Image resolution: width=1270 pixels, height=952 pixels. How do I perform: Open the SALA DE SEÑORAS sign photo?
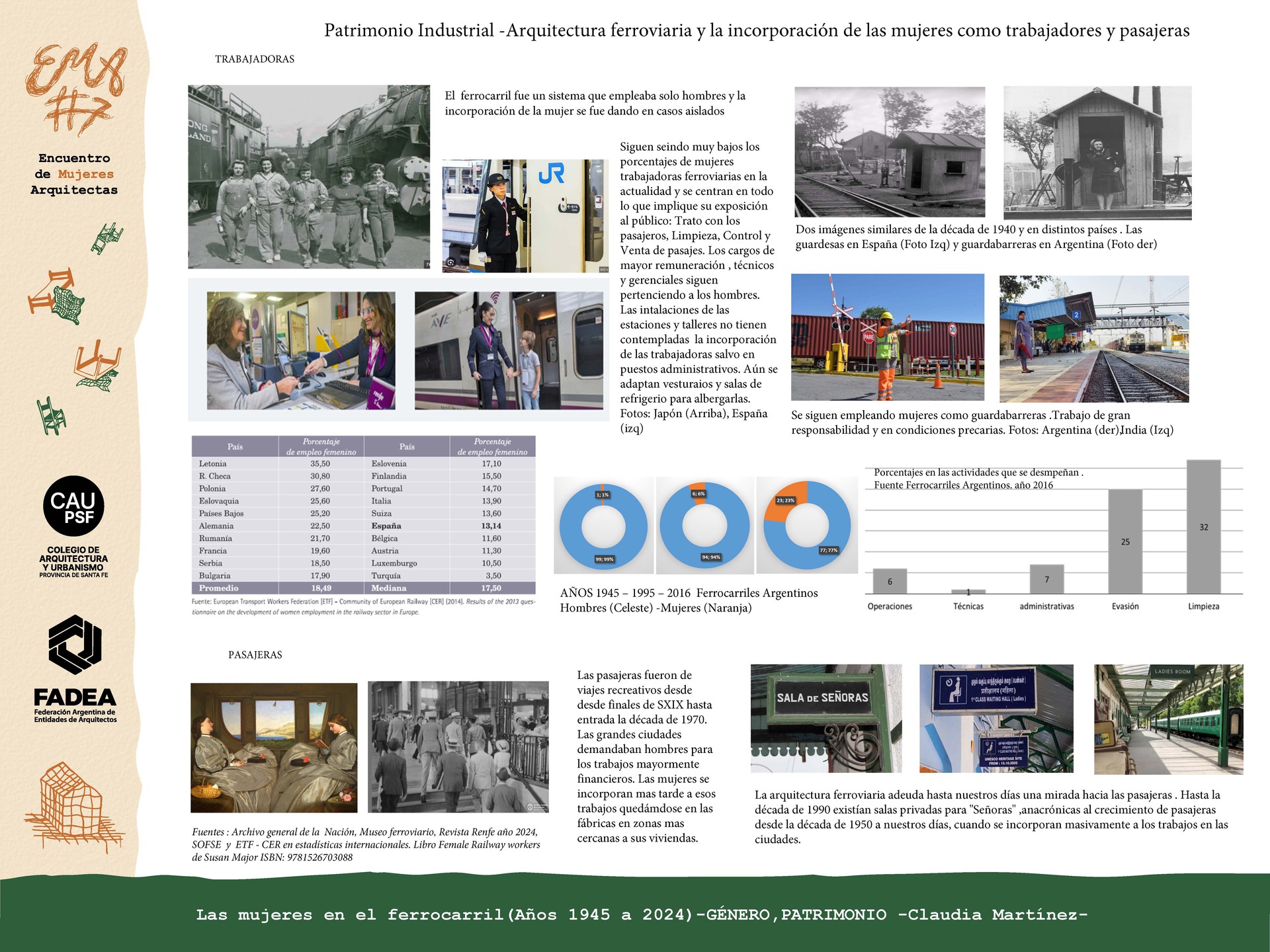coord(826,719)
